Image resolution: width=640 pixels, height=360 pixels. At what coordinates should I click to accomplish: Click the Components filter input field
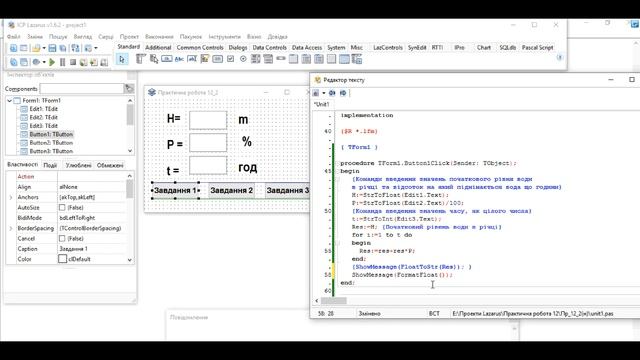[x=82, y=89]
